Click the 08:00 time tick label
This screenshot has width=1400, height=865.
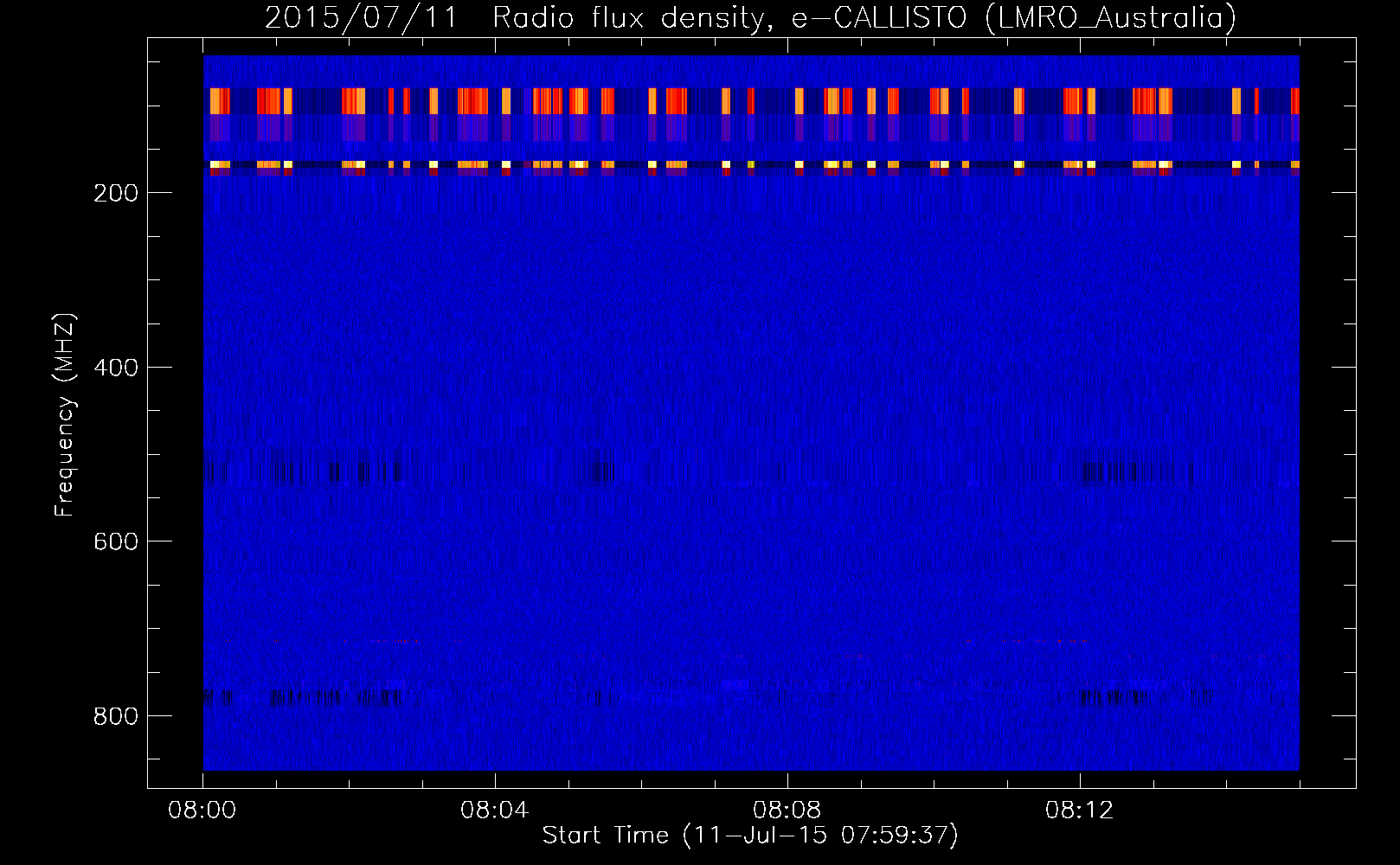pos(202,811)
